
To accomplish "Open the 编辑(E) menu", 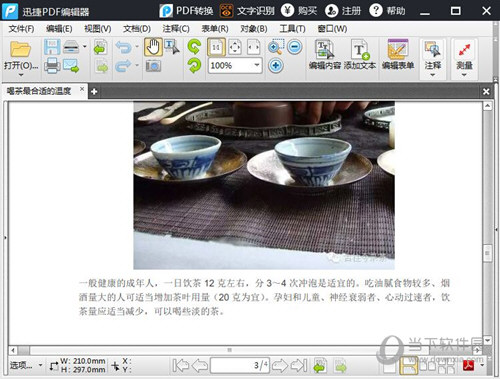I will 59,29.
